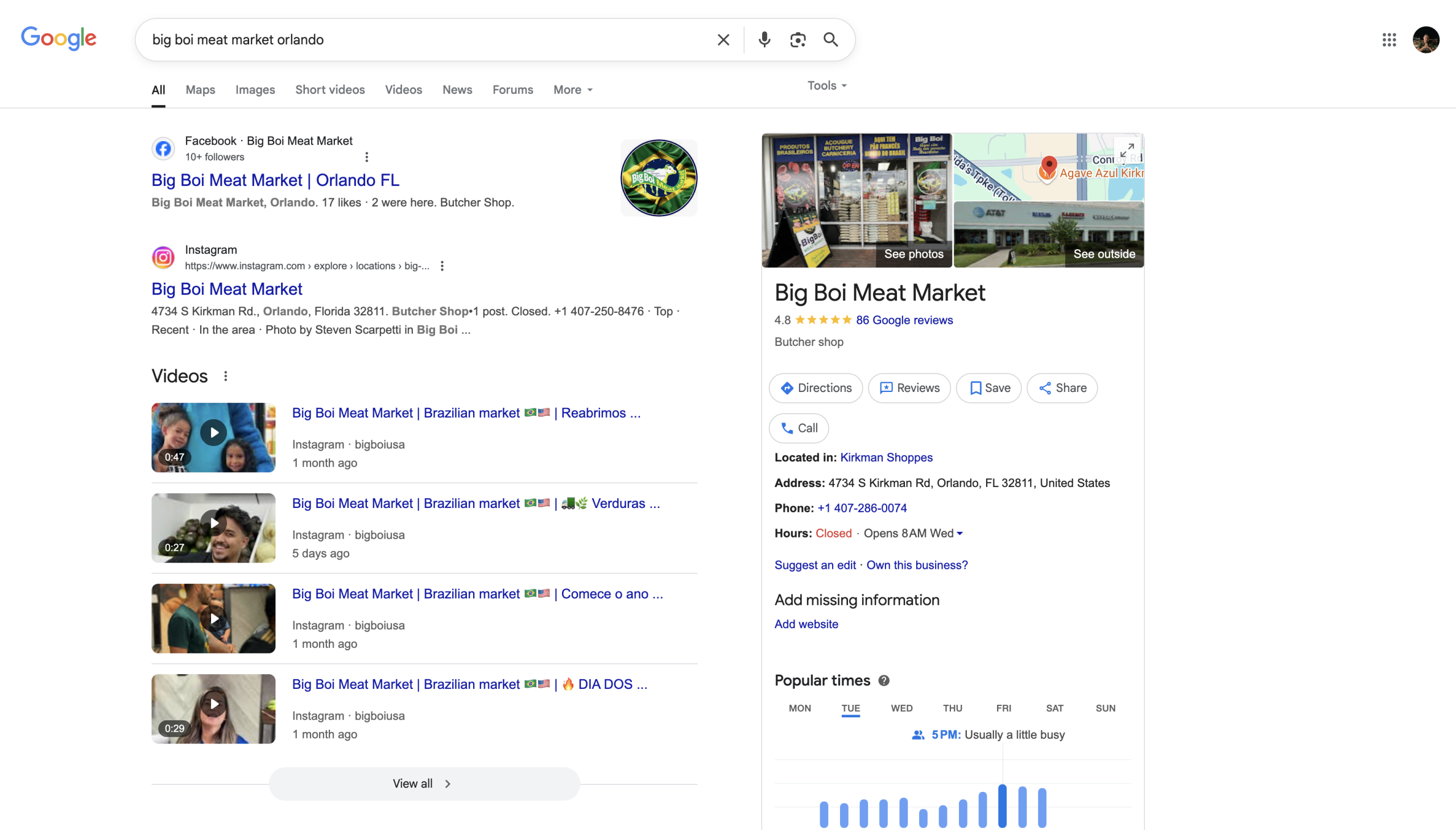Save the place with Save button
This screenshot has width=1456, height=830.
coord(988,388)
